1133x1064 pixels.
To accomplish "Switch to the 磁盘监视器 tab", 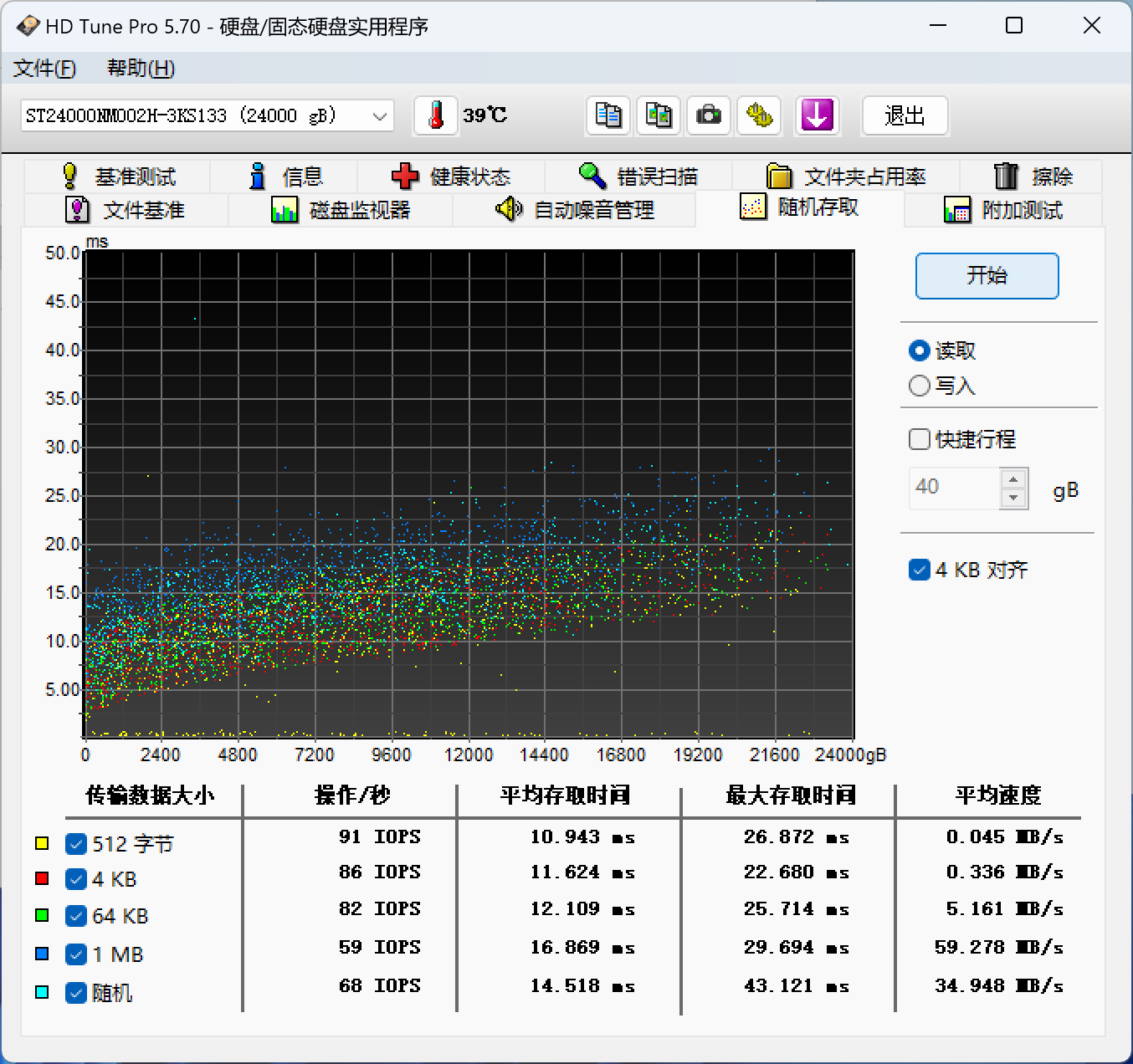I will point(341,210).
